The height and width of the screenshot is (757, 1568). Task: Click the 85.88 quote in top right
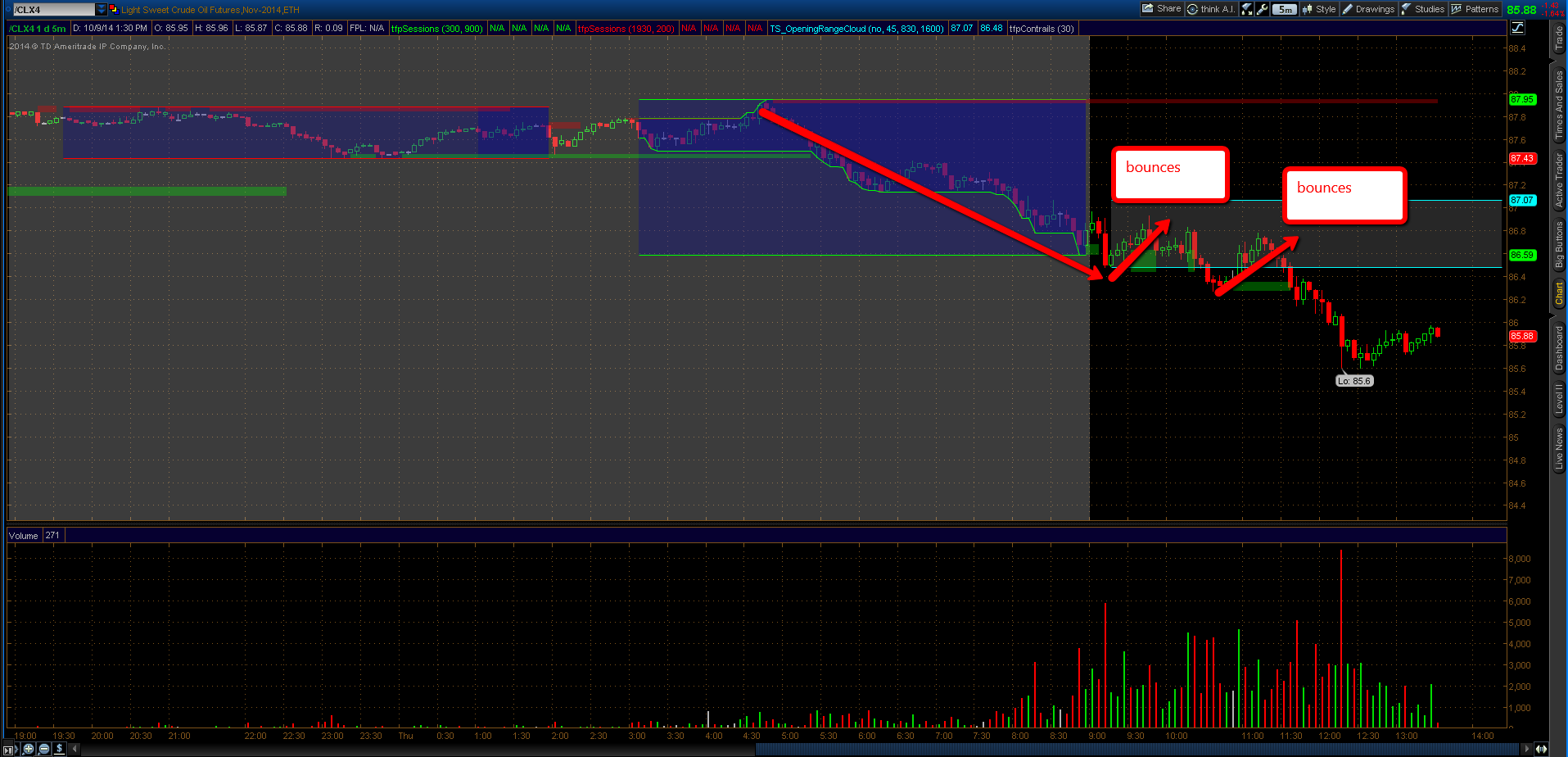[x=1521, y=10]
